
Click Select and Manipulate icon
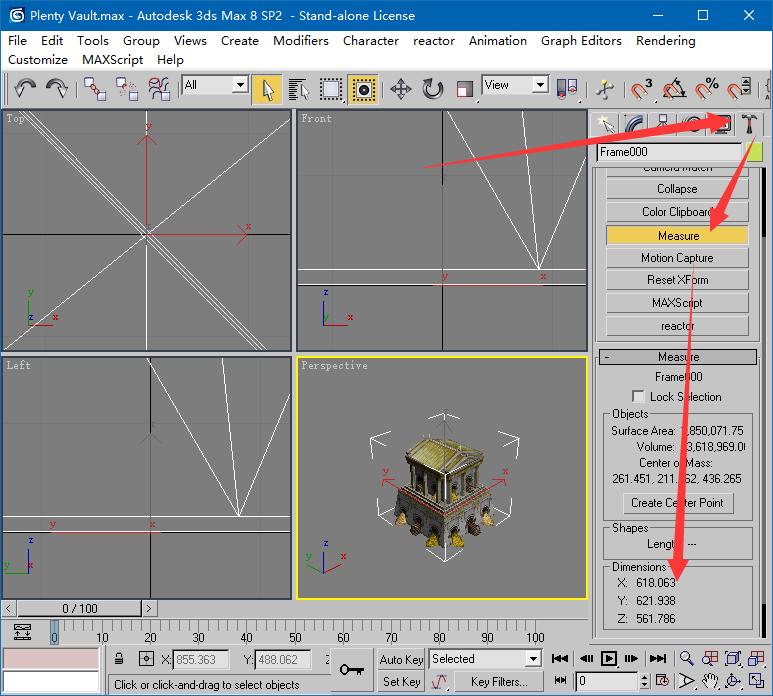coord(605,89)
